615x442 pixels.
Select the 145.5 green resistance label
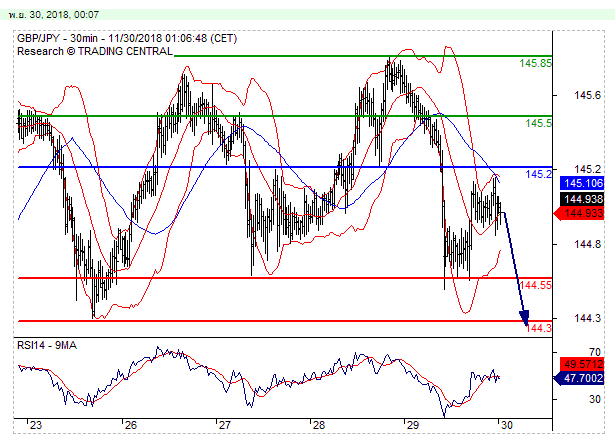[539, 123]
